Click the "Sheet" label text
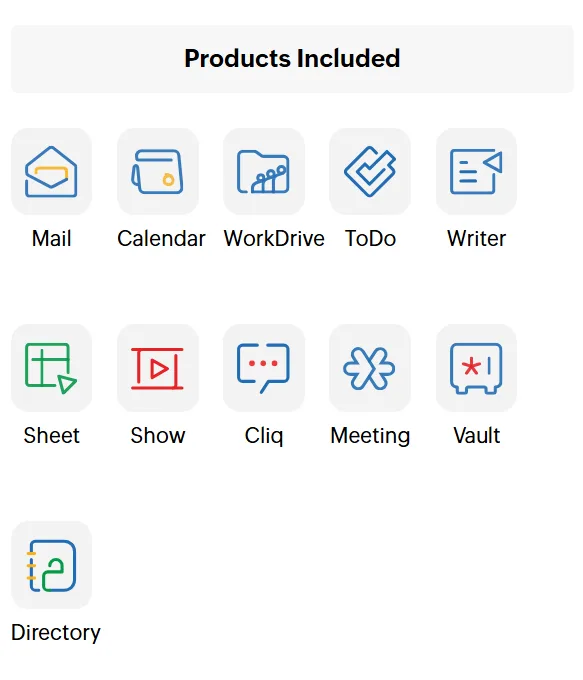Screen dimensions: 583x680 point(52,435)
